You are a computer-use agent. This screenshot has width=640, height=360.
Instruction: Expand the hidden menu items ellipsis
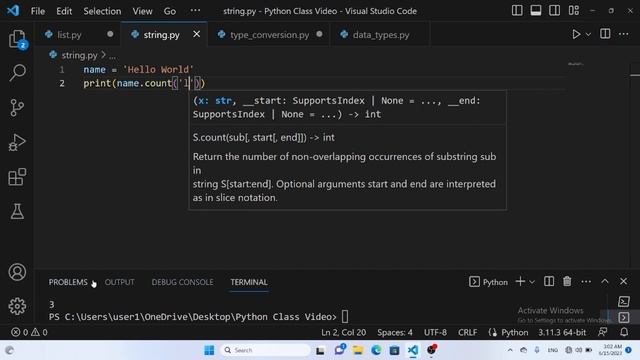pyautogui.click(x=195, y=11)
